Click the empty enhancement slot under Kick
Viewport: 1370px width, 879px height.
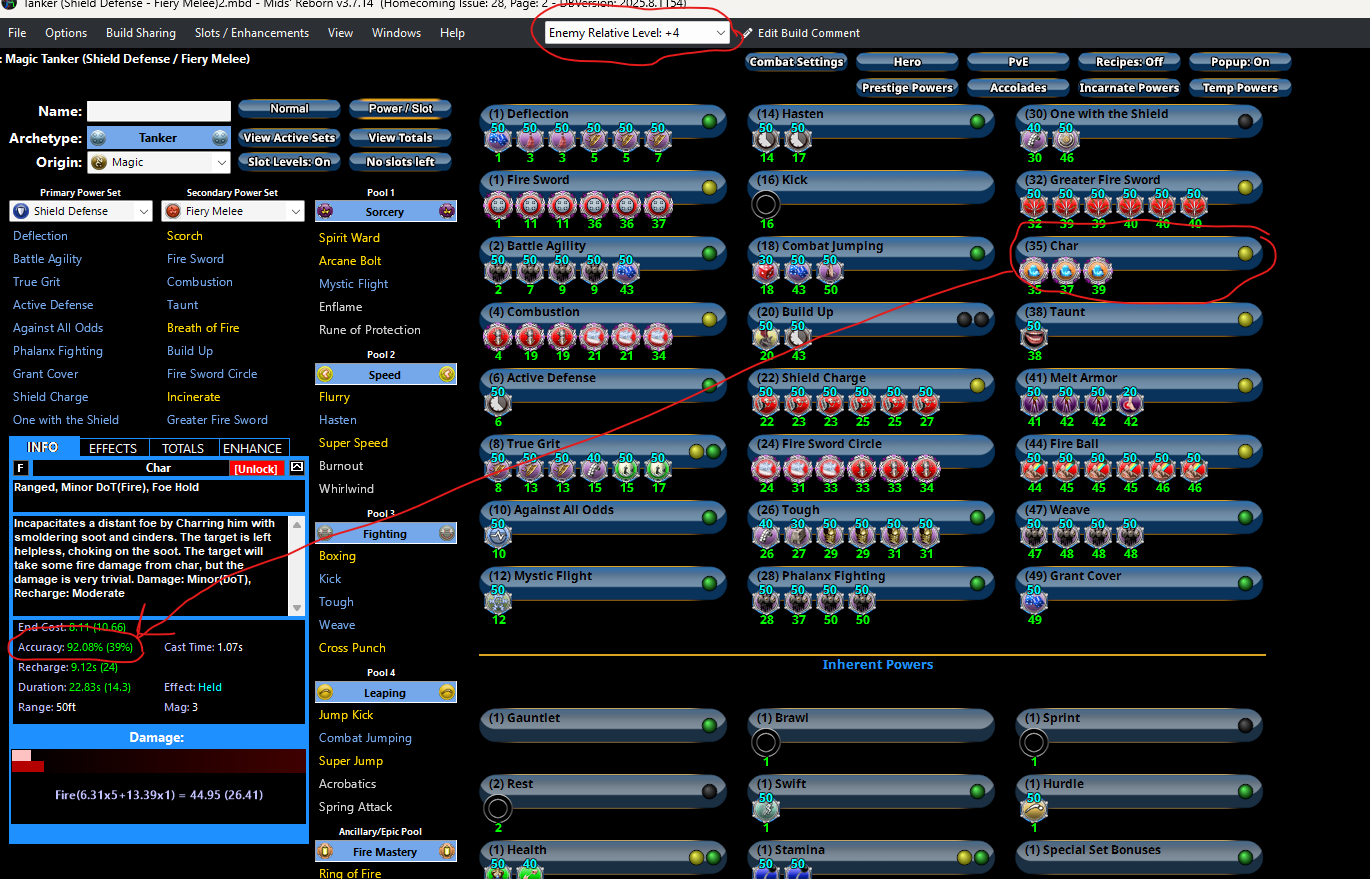765,205
